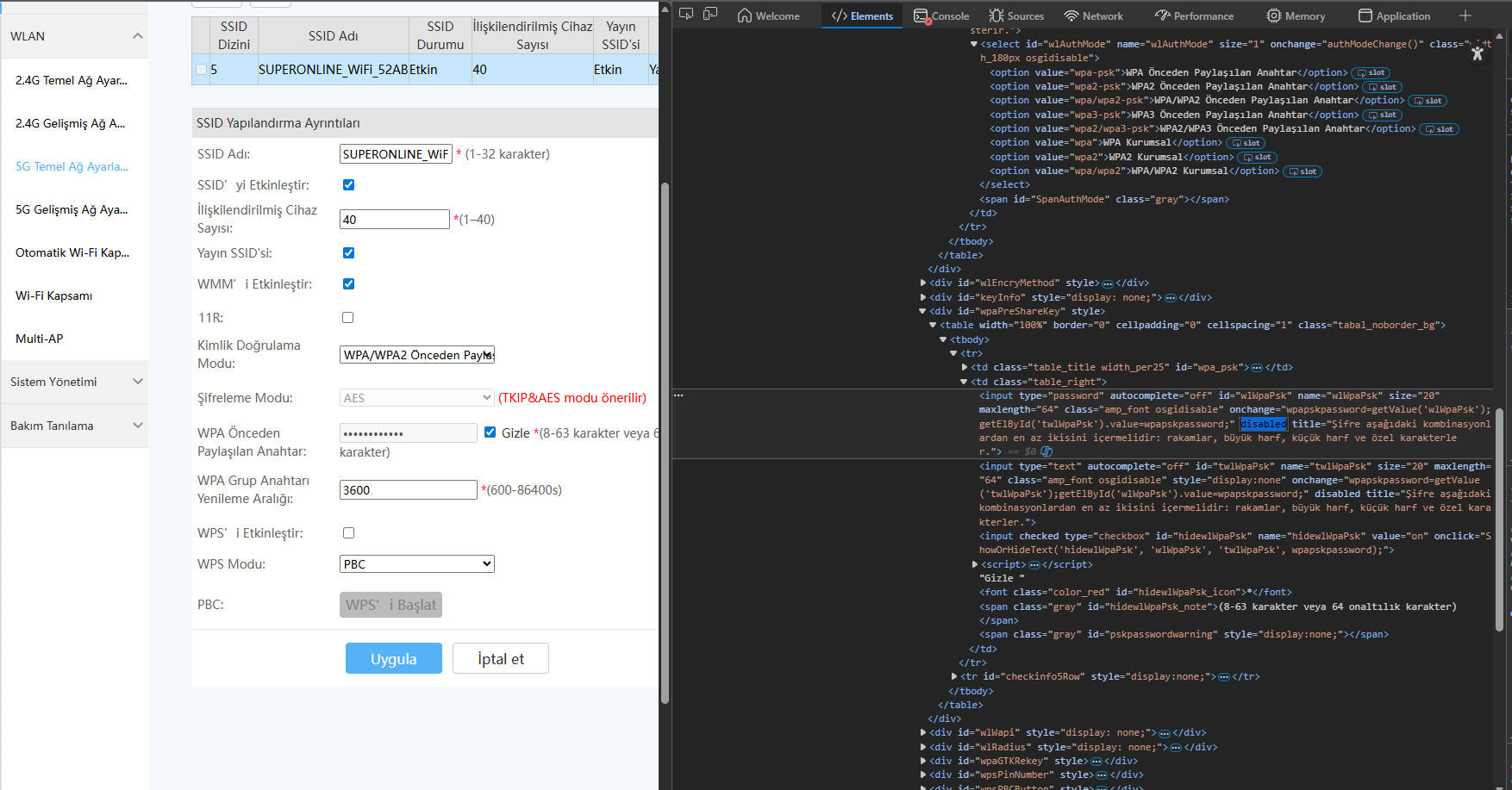Toggle Yayın SSID'si checkbox
The image size is (1512, 790).
(348, 253)
